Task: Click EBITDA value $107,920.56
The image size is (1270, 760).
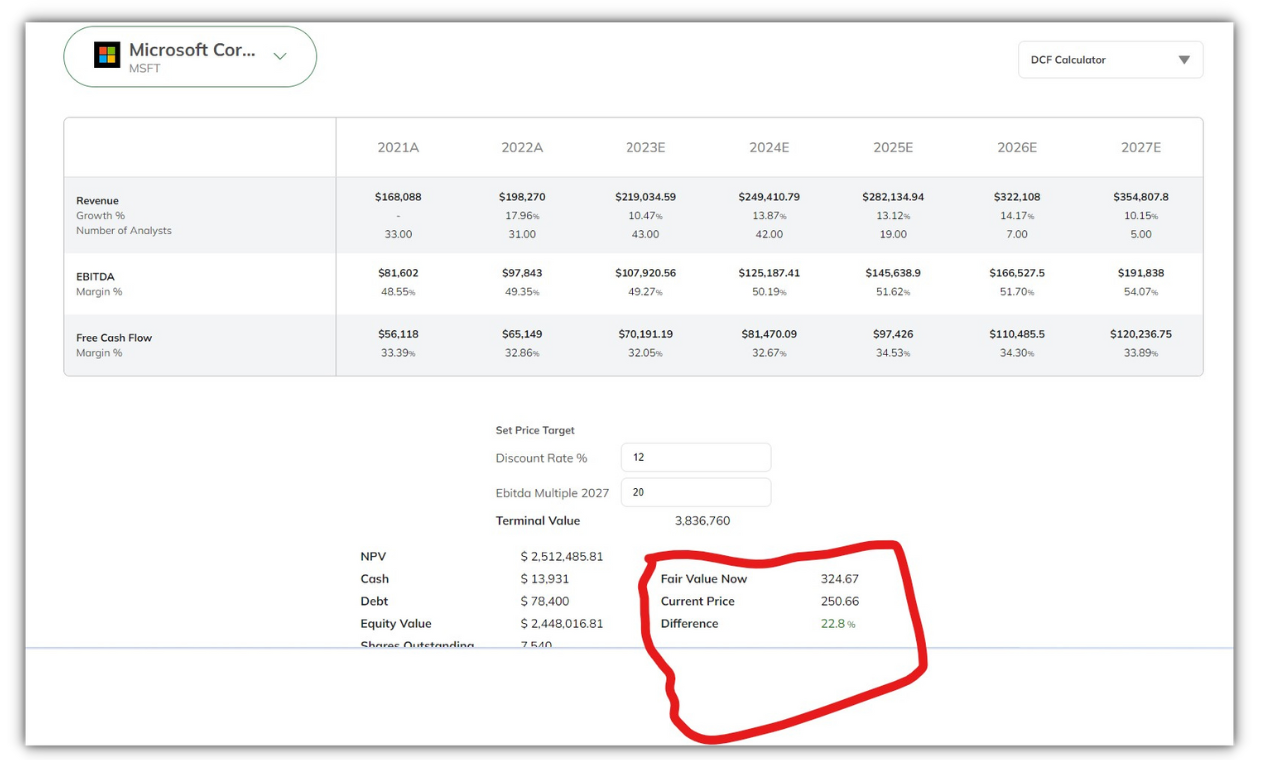Action: coord(646,273)
